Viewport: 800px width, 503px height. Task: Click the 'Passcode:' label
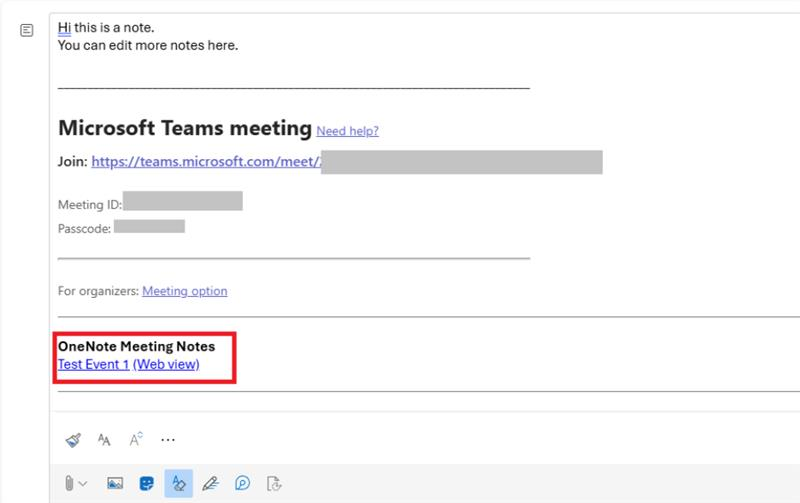84,229
